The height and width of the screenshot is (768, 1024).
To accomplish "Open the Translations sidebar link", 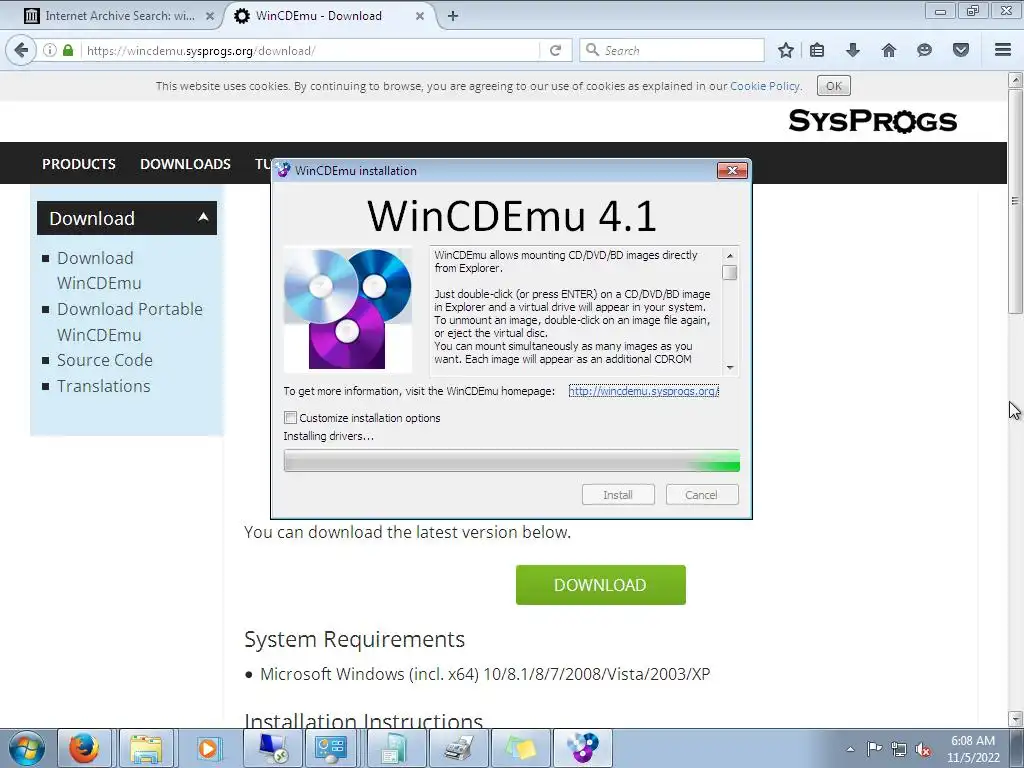I will click(103, 386).
